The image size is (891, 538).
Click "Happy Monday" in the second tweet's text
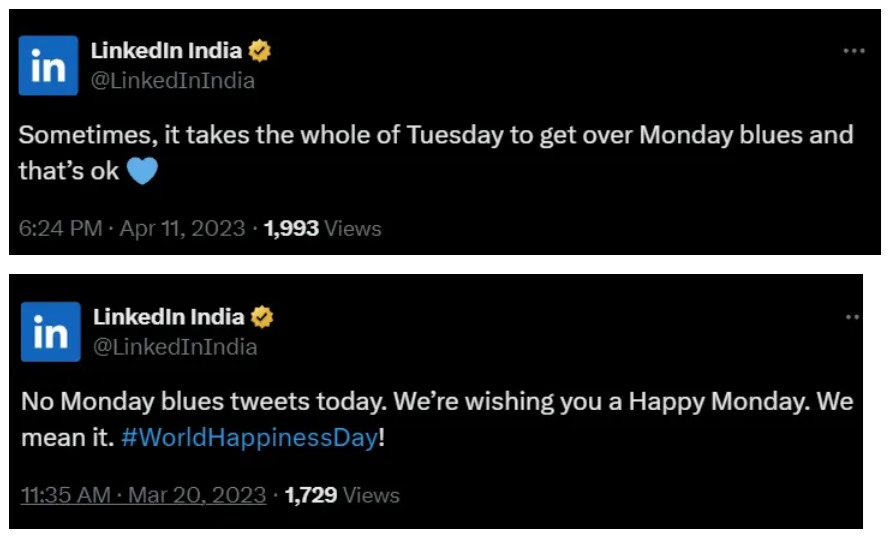click(x=720, y=403)
